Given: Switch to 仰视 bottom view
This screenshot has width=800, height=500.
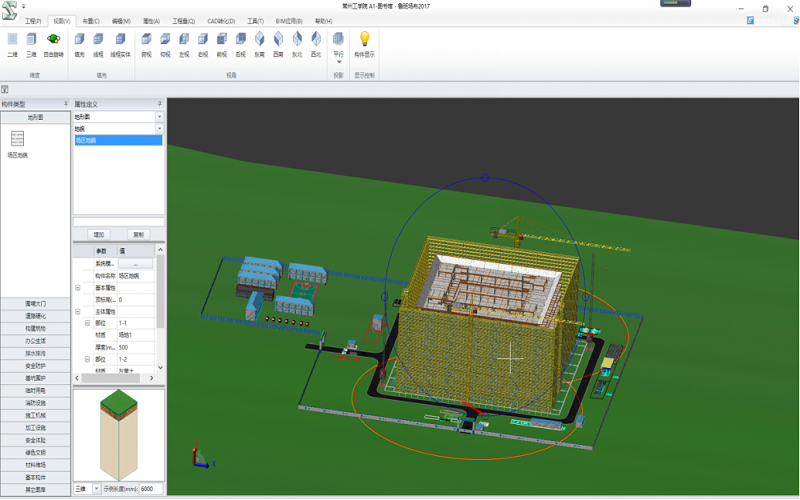Looking at the screenshot, I should 165,45.
